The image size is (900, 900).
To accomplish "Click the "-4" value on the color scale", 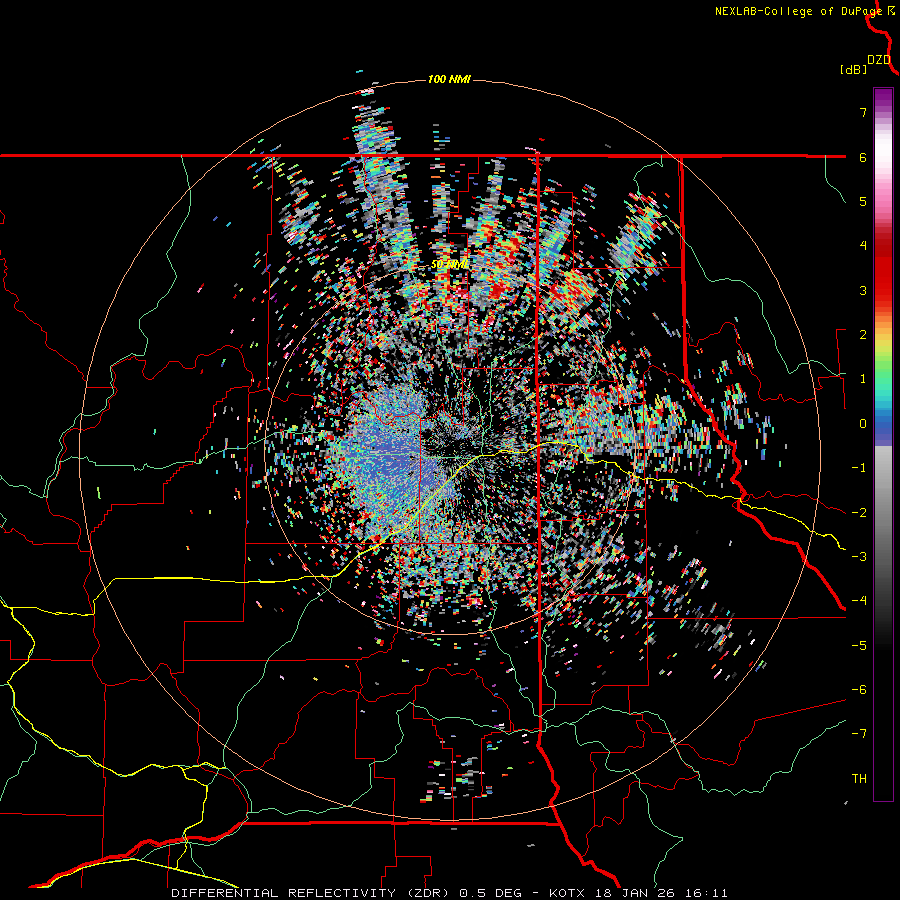I will point(859,600).
